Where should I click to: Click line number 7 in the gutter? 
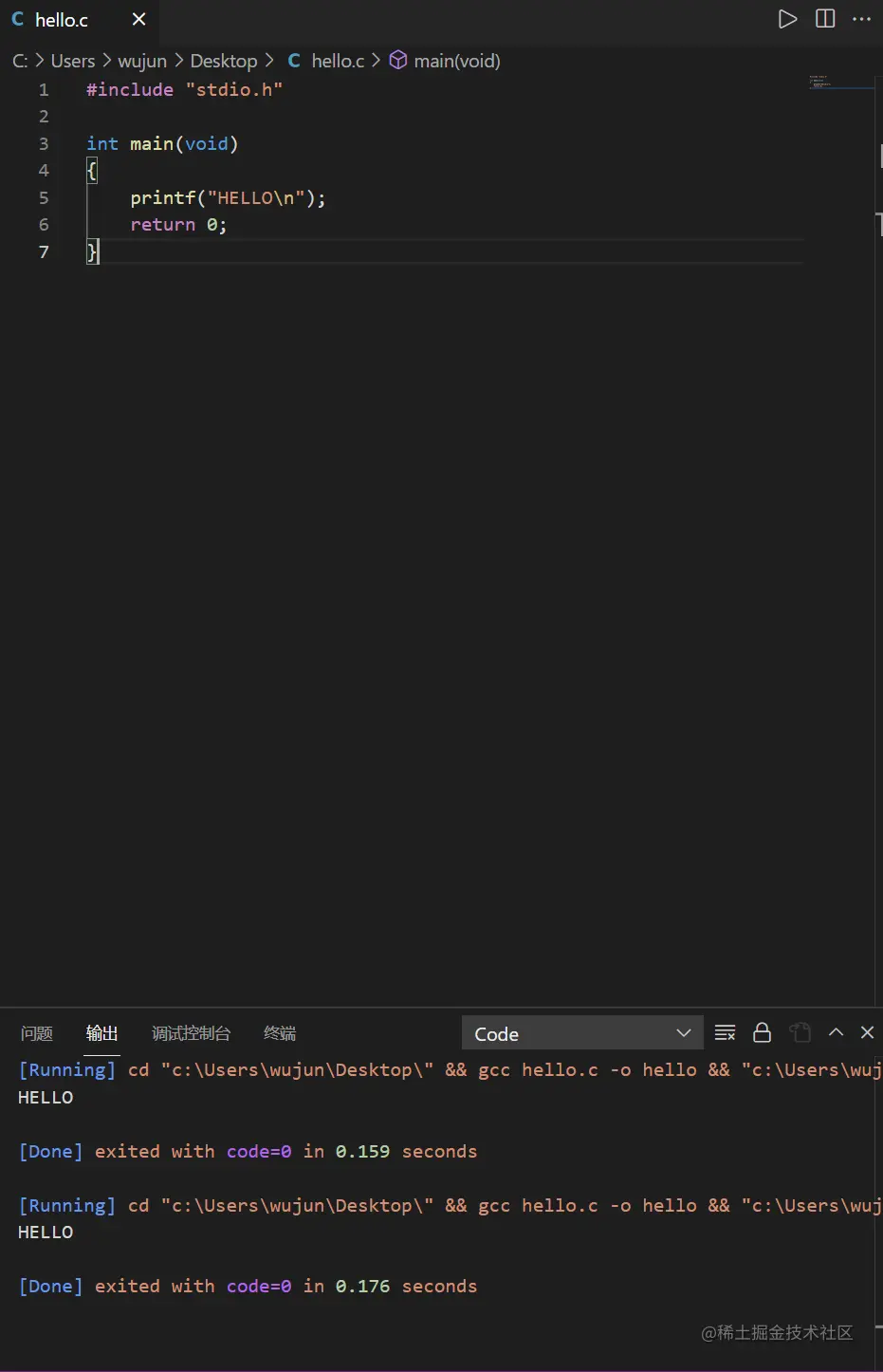coord(44,252)
